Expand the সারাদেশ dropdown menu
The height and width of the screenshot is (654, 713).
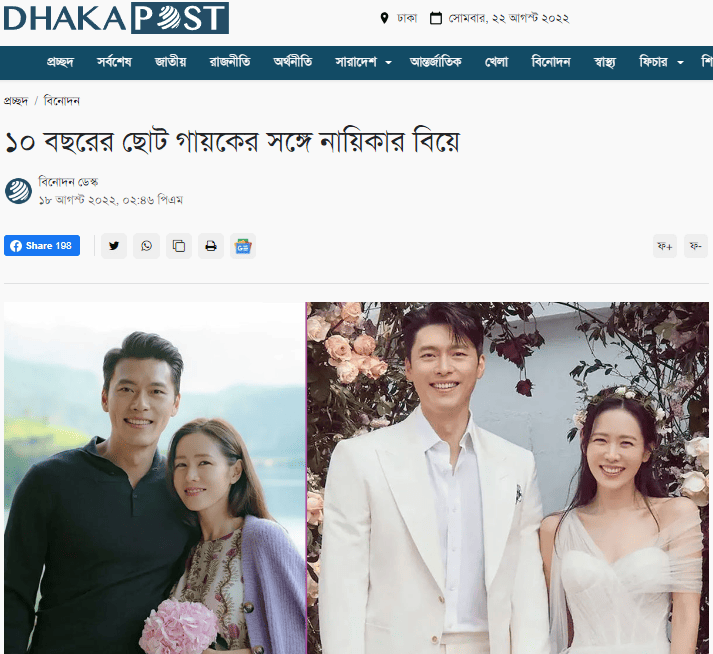pyautogui.click(x=363, y=62)
